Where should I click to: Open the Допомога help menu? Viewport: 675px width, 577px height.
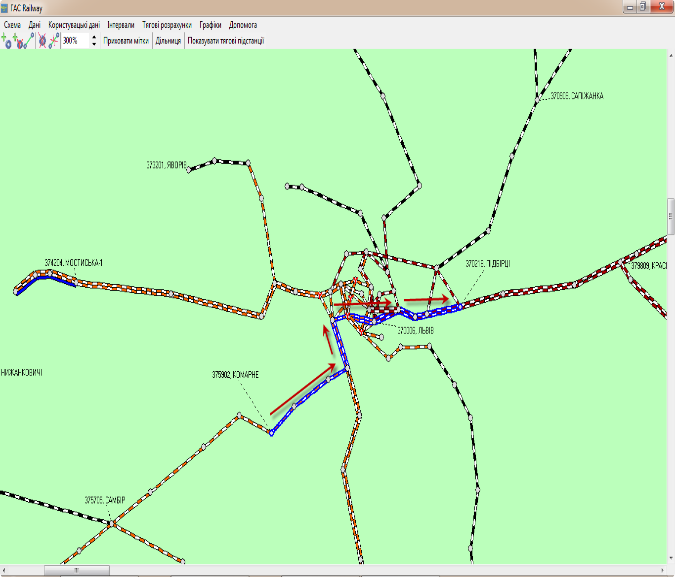click(244, 23)
